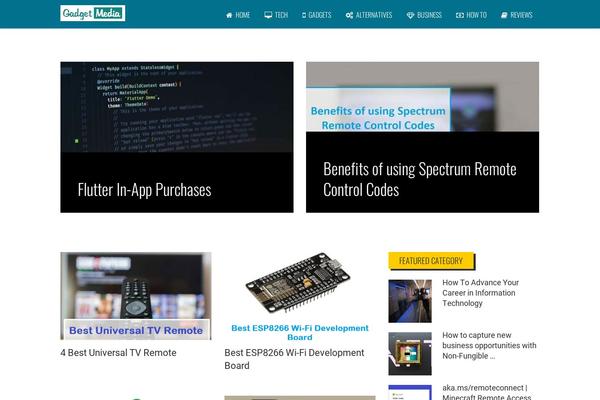Open Benefits of using Spectrum Remote Control Codes headline

tap(420, 179)
